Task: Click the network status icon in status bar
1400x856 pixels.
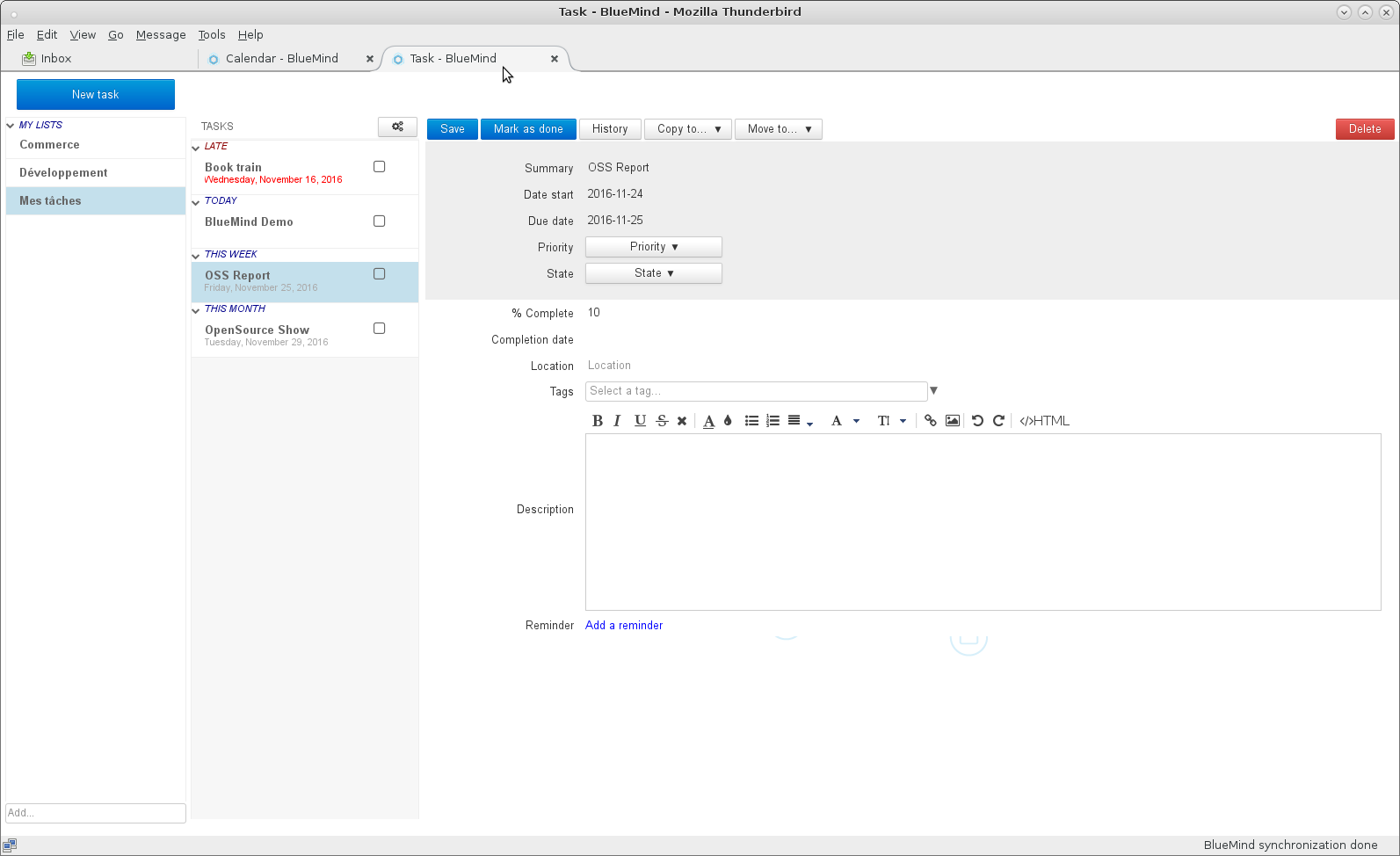Action: point(10,845)
